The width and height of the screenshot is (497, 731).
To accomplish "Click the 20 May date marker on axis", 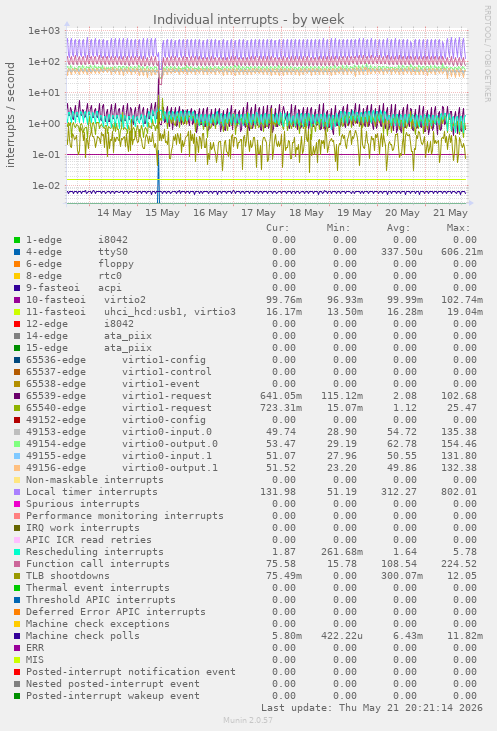I will [402, 213].
